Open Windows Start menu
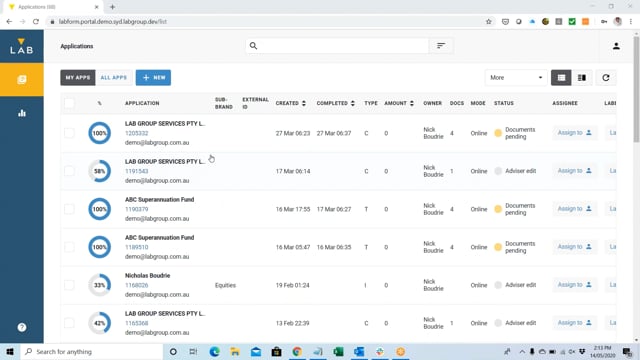The image size is (640, 360). coord(10,351)
